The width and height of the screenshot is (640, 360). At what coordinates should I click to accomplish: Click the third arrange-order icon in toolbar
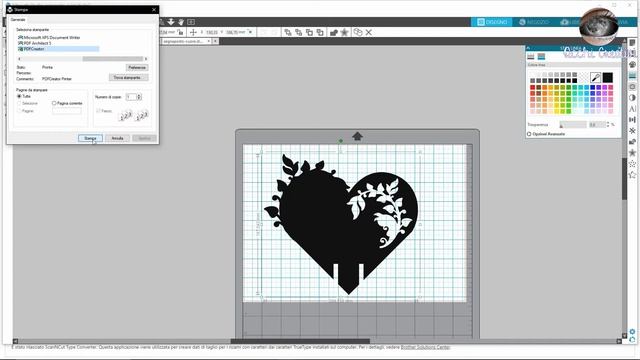pos(309,32)
